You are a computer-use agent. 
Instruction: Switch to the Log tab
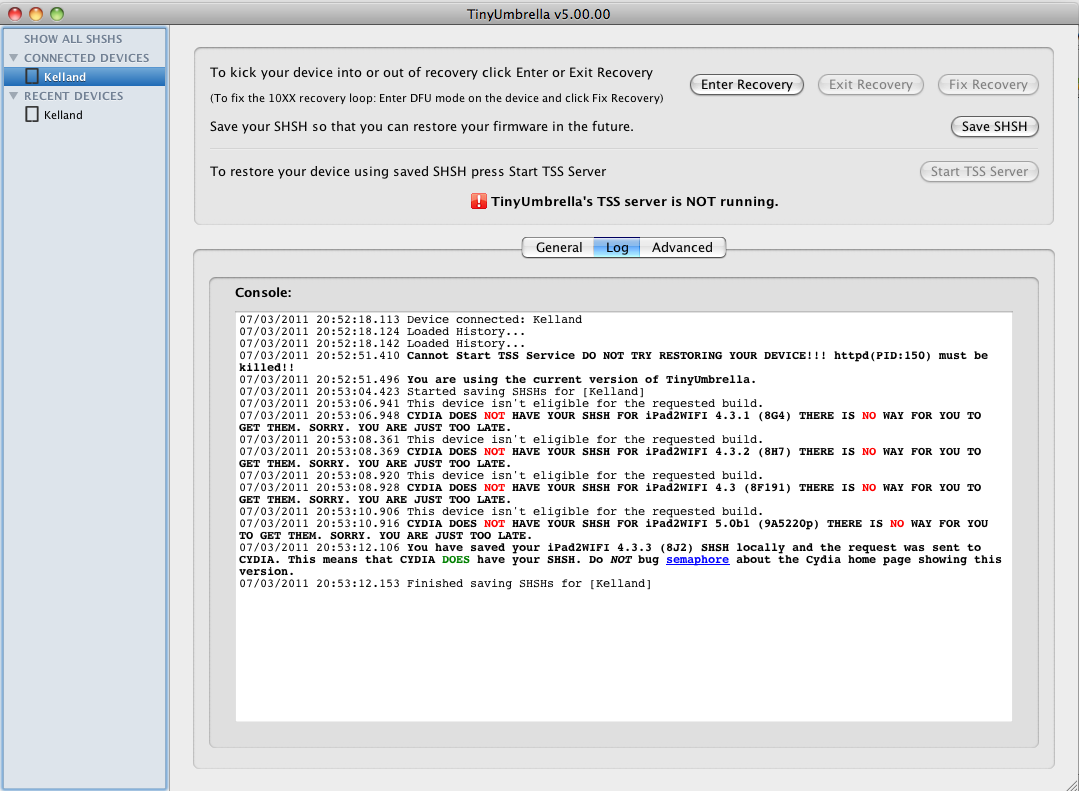pyautogui.click(x=617, y=247)
